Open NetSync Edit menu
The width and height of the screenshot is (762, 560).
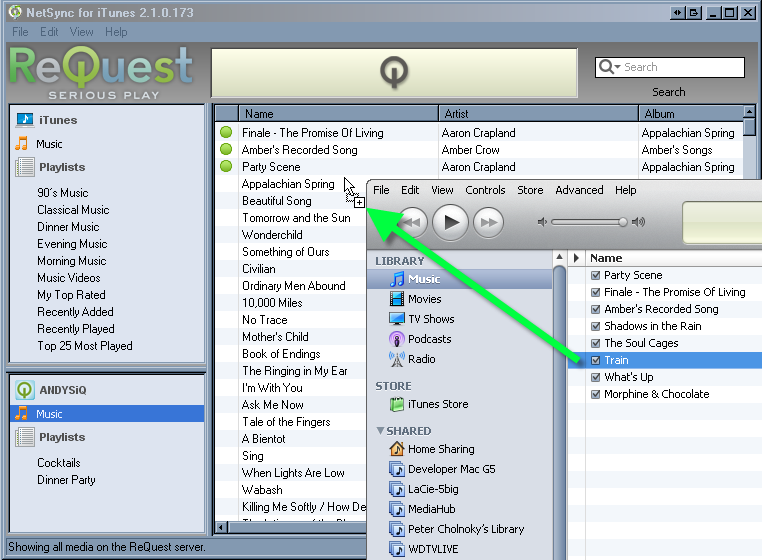(x=49, y=32)
